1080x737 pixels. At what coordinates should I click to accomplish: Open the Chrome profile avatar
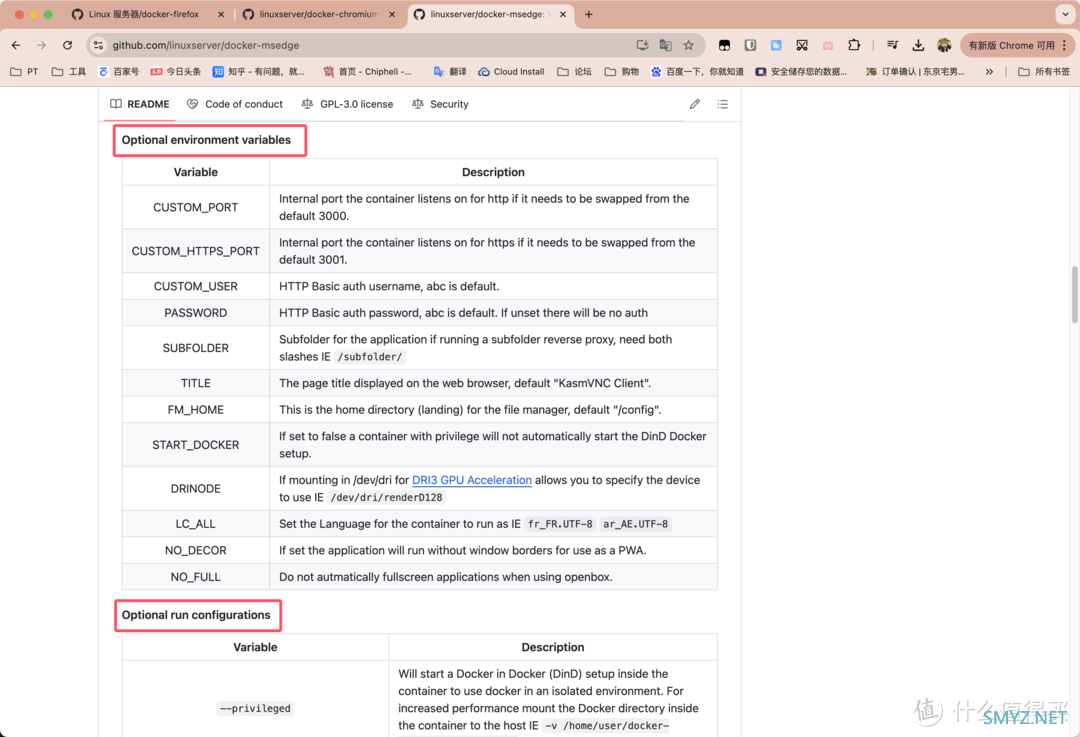(944, 45)
